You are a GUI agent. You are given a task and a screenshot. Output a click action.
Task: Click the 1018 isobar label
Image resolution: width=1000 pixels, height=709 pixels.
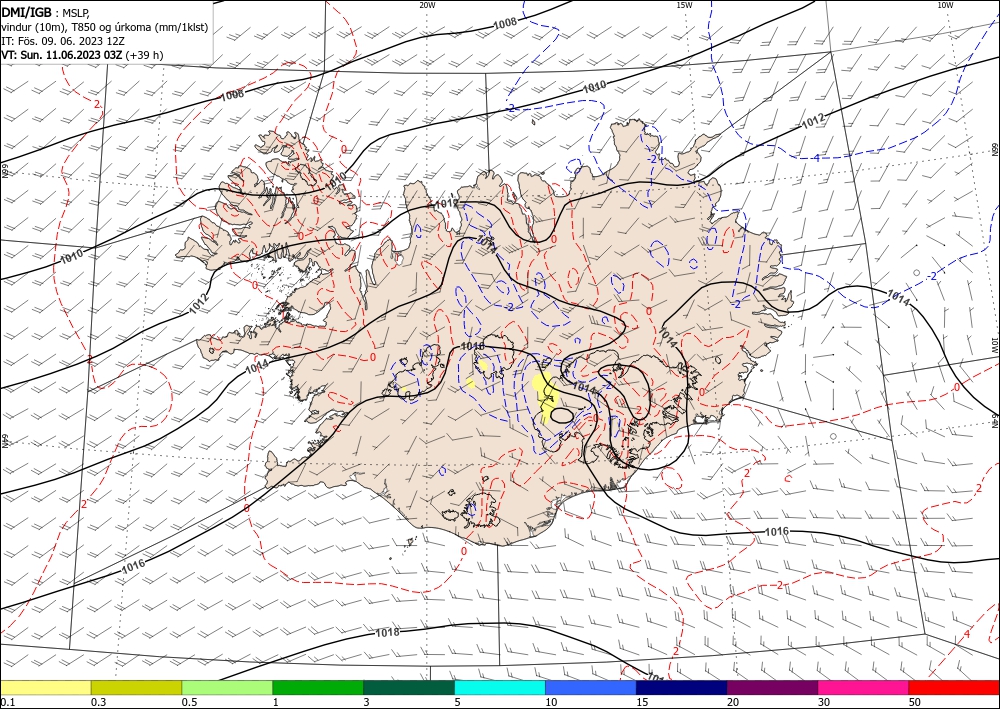point(387,632)
